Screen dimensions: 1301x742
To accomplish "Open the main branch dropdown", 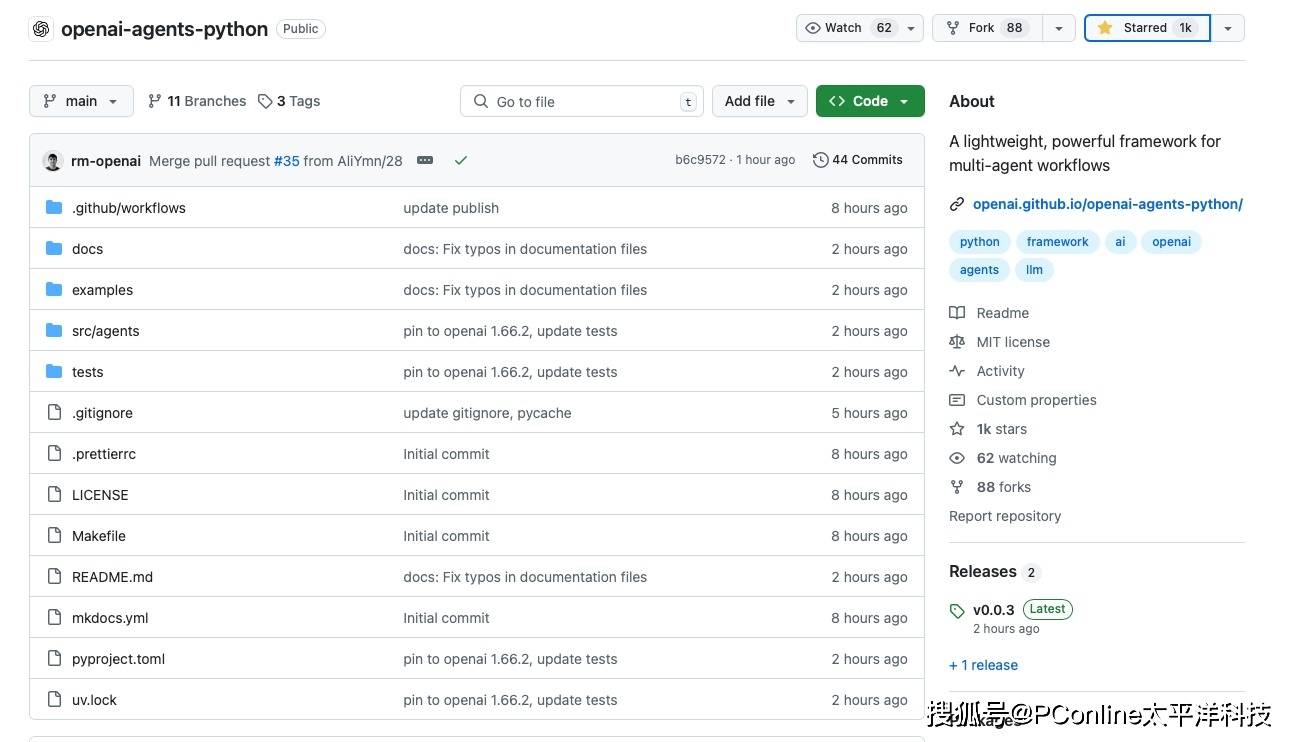I will 81,101.
